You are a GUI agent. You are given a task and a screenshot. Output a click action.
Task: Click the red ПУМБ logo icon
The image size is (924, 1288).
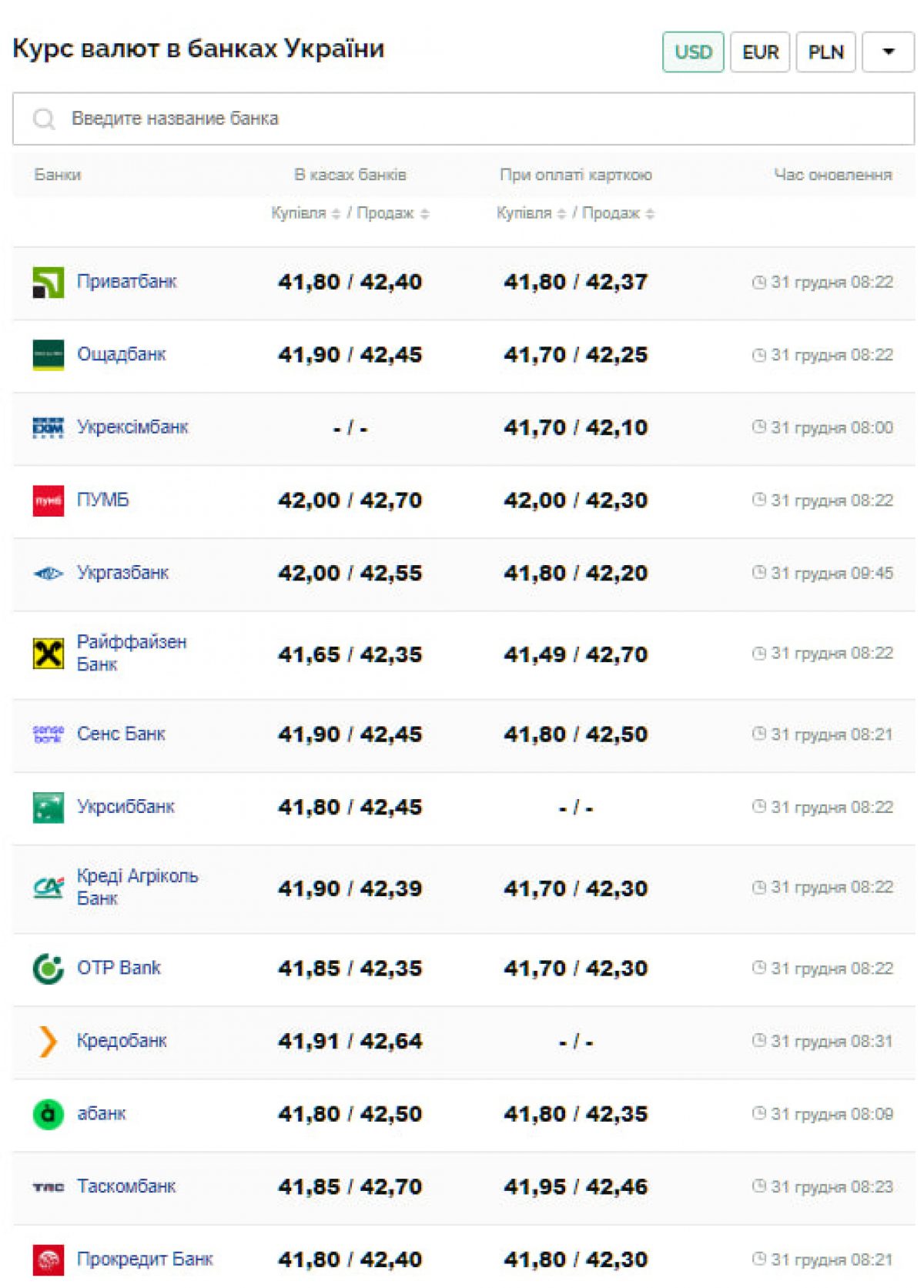point(48,500)
